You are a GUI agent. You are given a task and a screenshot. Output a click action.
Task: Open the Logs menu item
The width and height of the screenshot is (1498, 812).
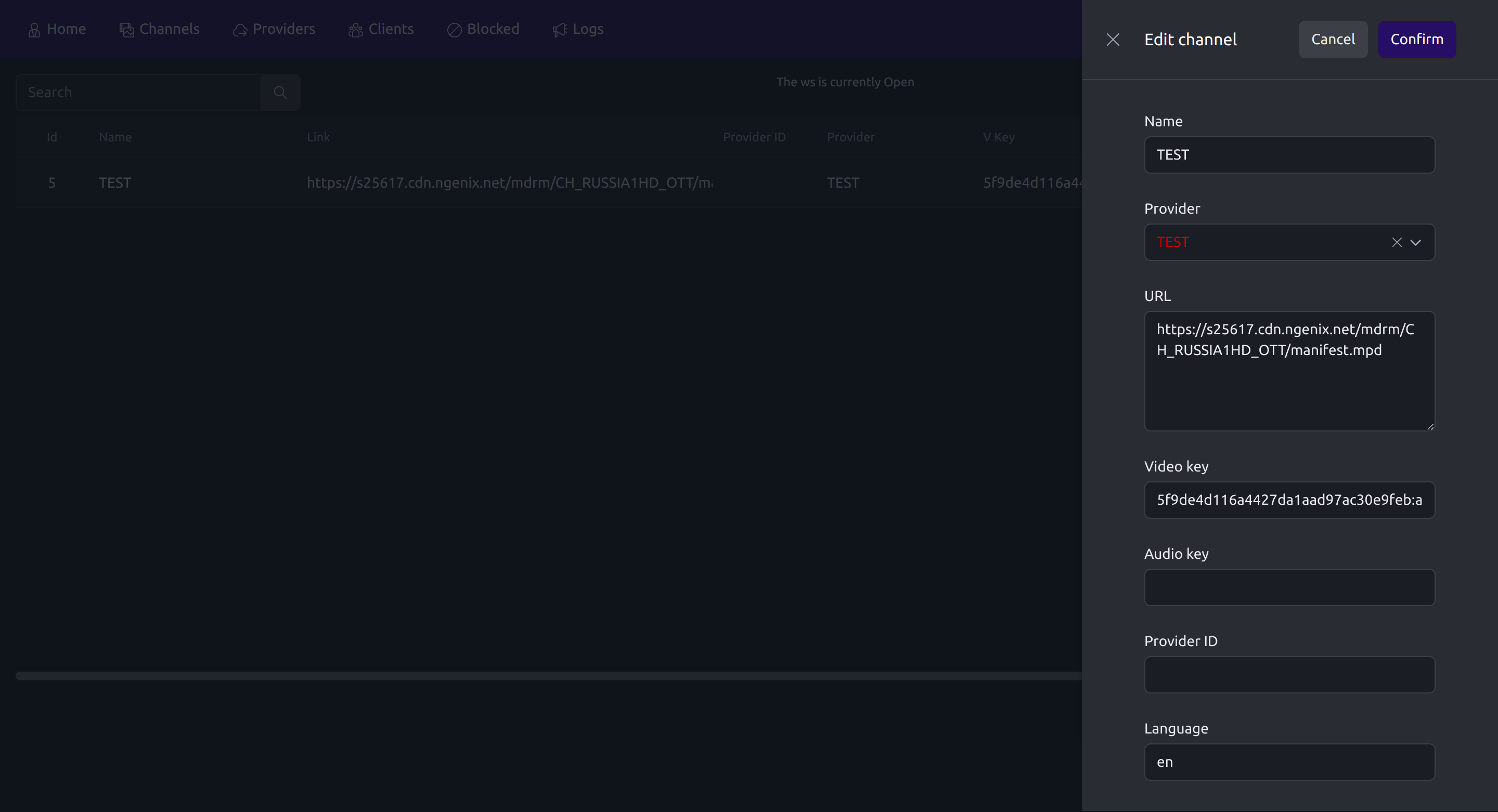click(577, 29)
